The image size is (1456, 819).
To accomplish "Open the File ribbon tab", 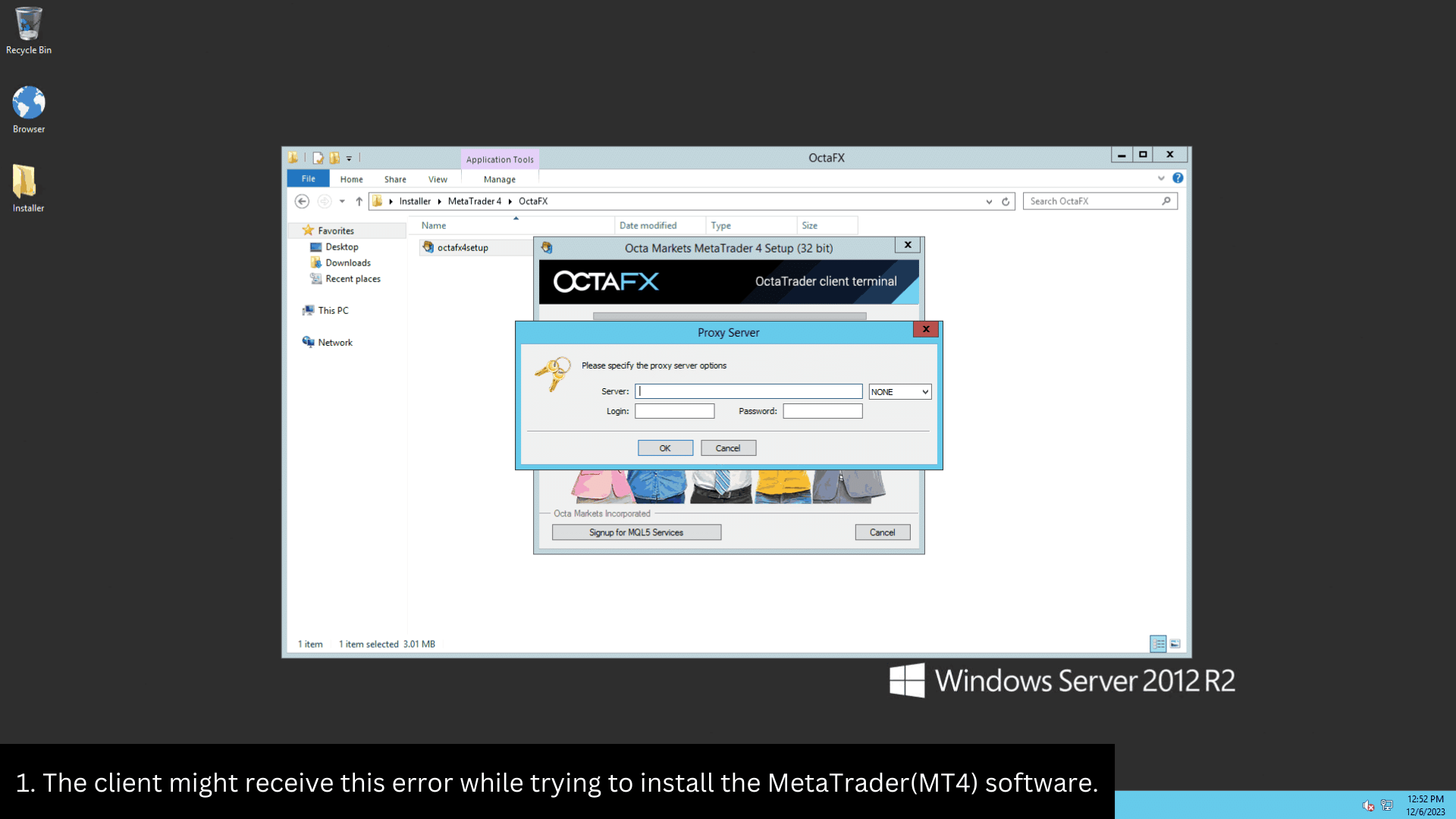I will tap(308, 179).
